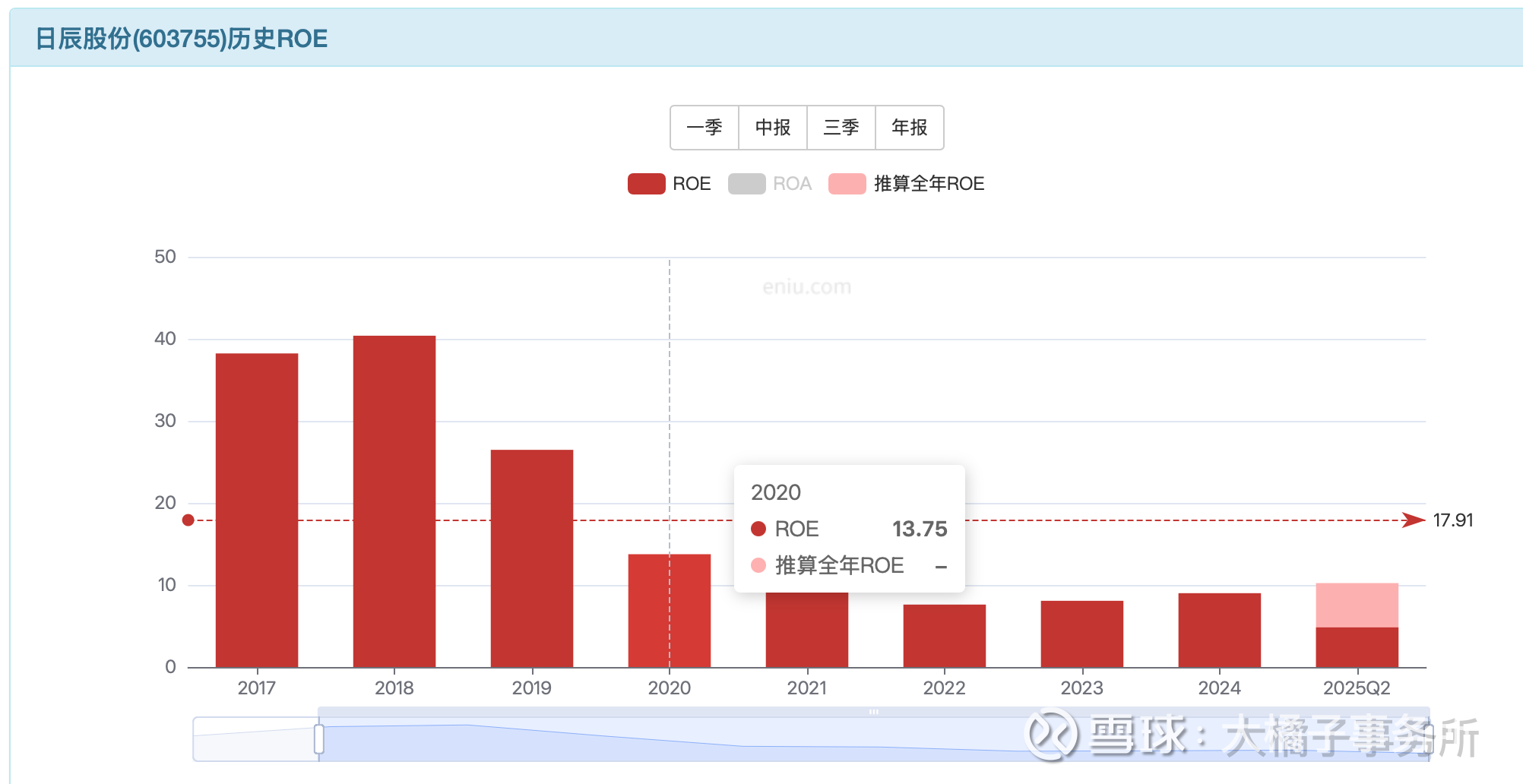
Task: Click the 2017 x-axis label
Action: coord(257,688)
